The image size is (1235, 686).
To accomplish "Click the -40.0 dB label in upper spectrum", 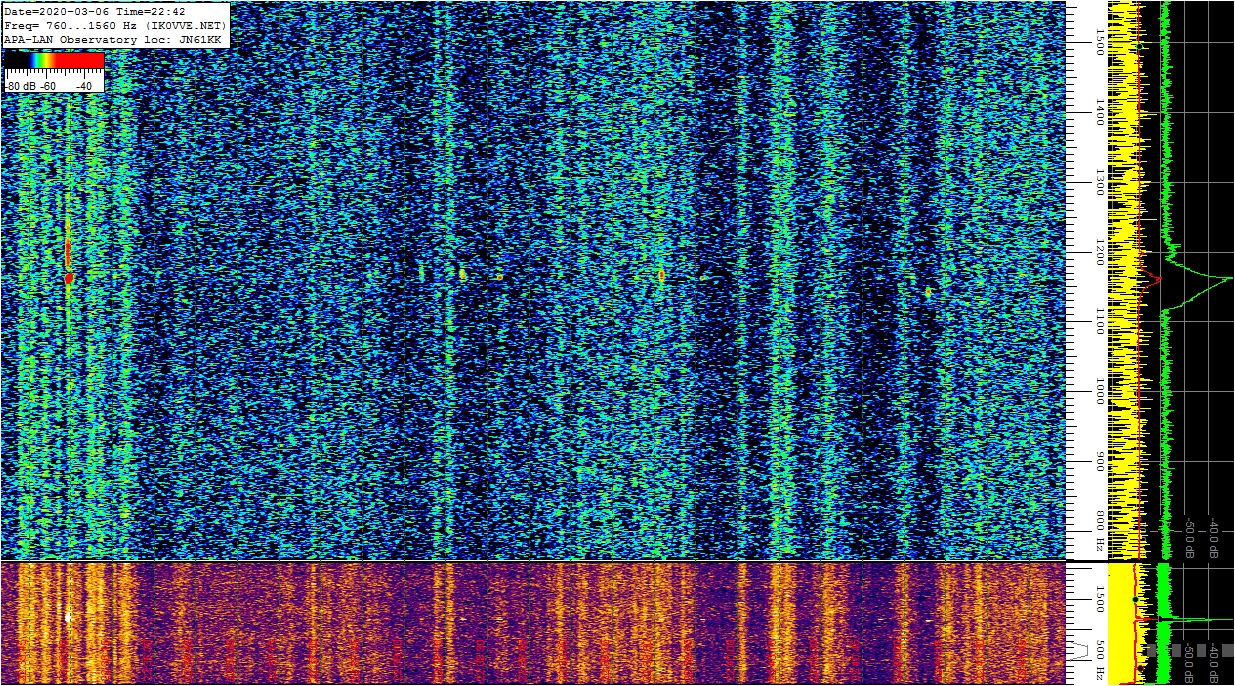I will (x=1214, y=537).
